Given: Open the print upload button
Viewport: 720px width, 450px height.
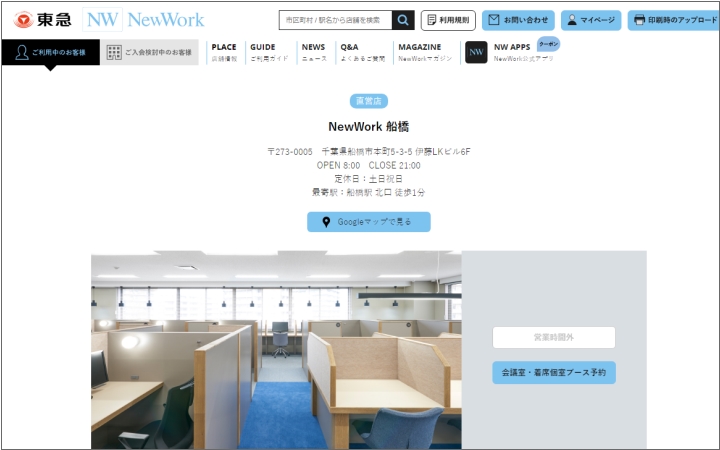Looking at the screenshot, I should 674,20.
